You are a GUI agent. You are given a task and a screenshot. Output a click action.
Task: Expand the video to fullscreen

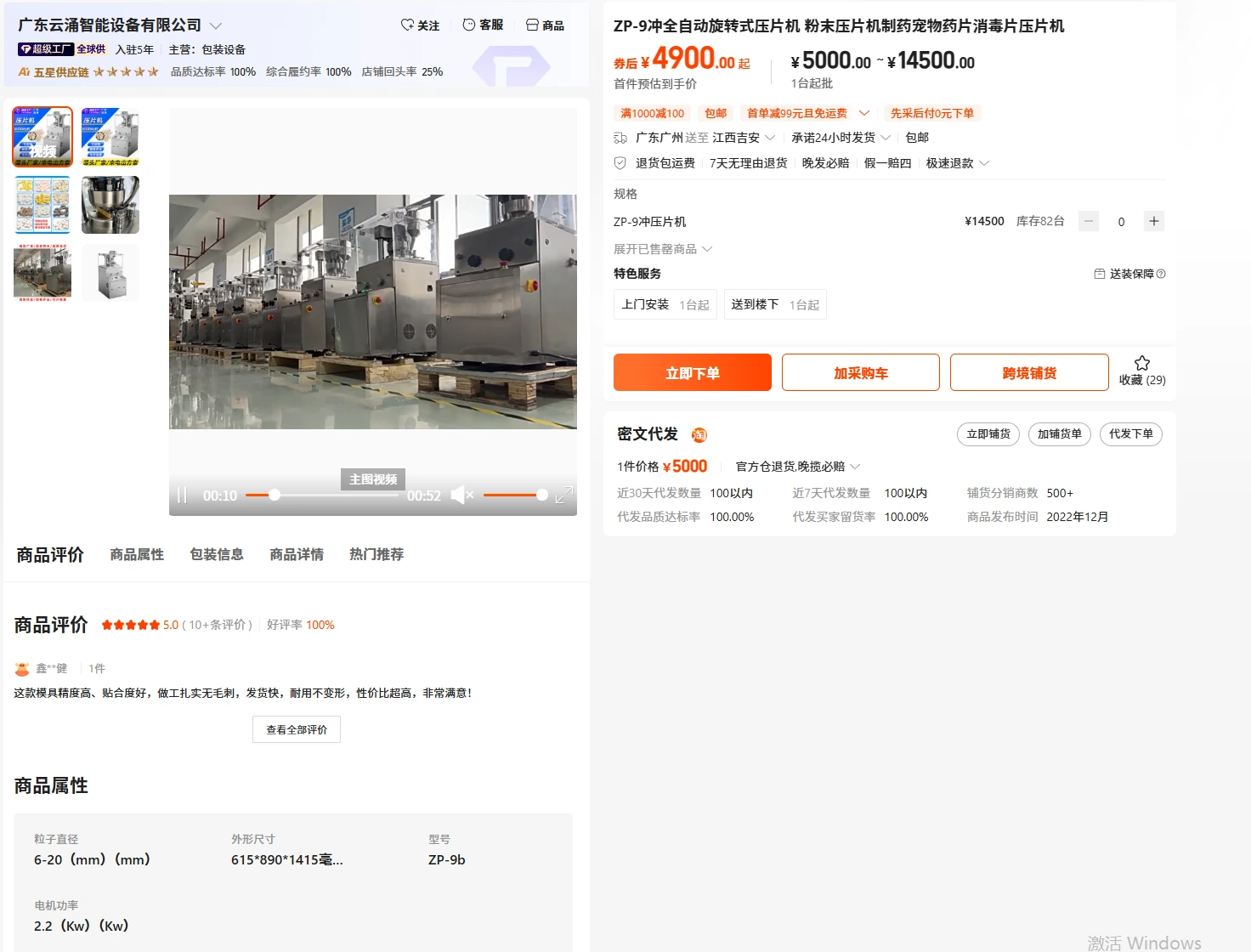pyautogui.click(x=563, y=495)
